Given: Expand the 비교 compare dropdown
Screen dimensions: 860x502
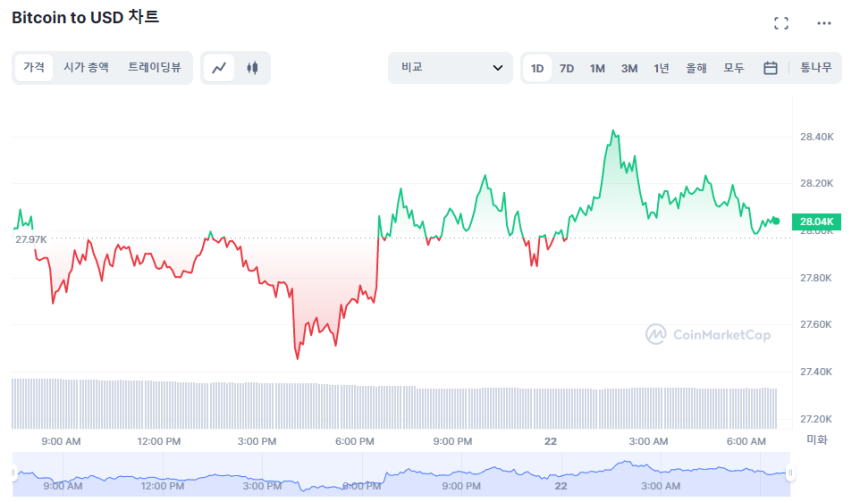Looking at the screenshot, I should 450,68.
